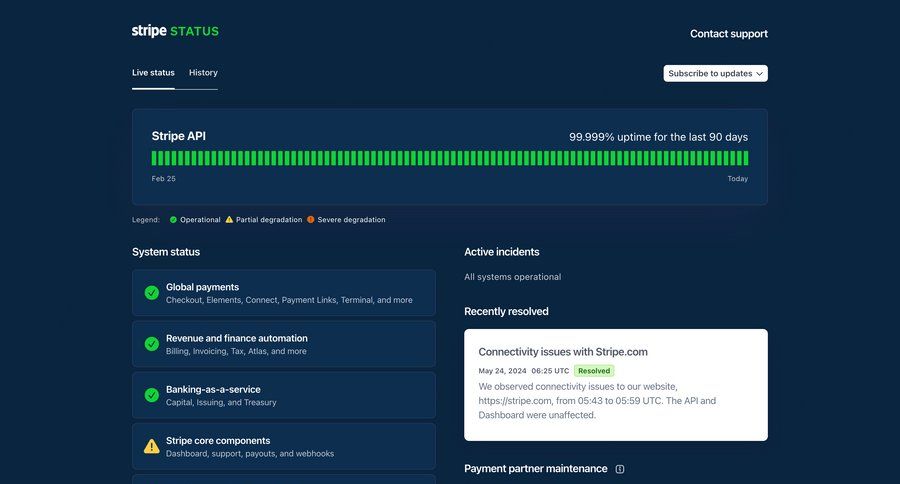Click the yellow warning icon for Stripe core components
The image size is (900, 484).
coord(152,446)
